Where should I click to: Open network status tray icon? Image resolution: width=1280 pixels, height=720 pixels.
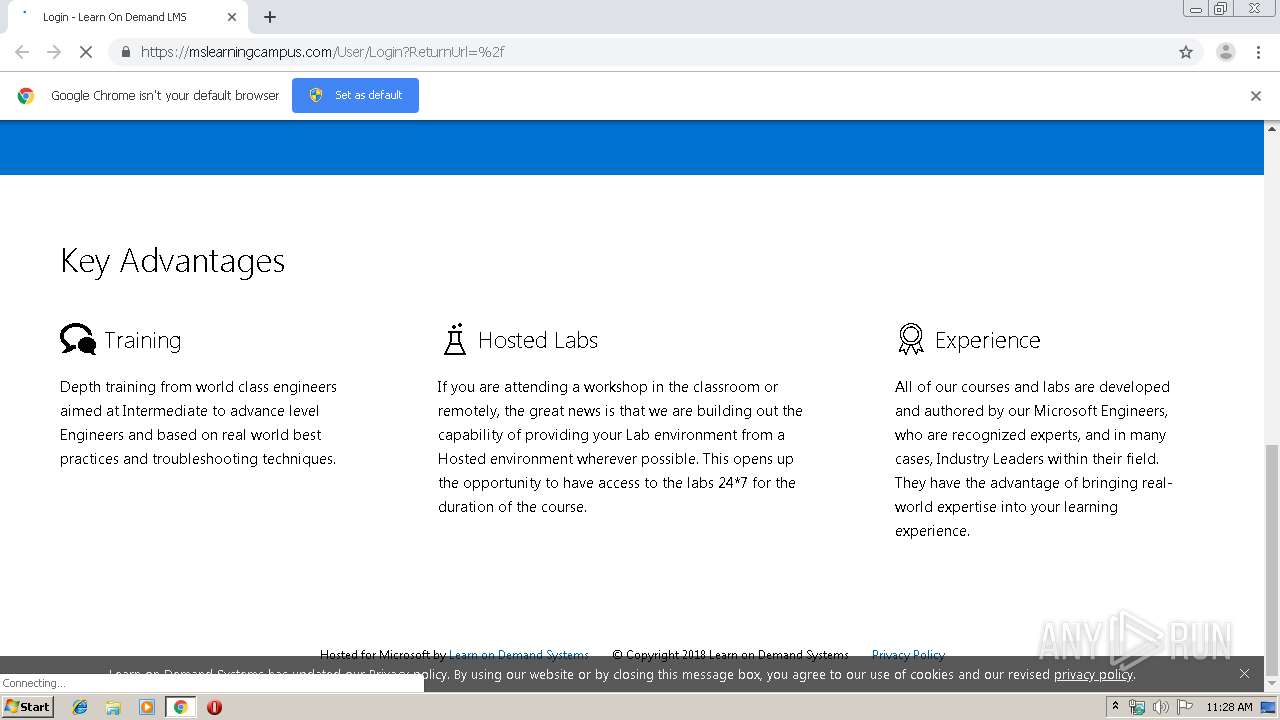(1137, 707)
